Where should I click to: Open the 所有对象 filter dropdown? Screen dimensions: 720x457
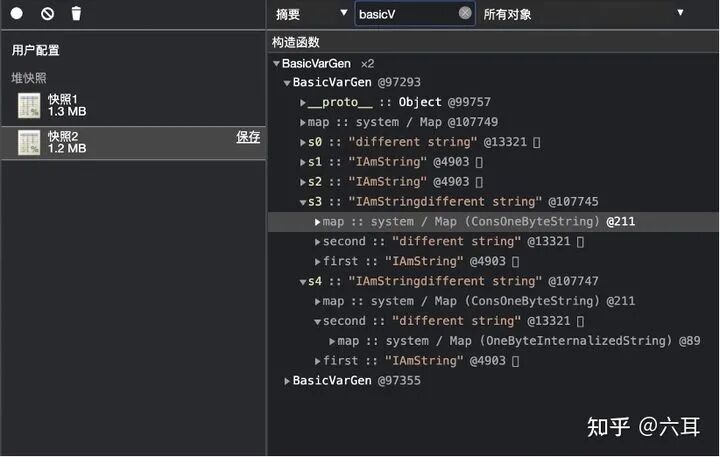coord(583,14)
